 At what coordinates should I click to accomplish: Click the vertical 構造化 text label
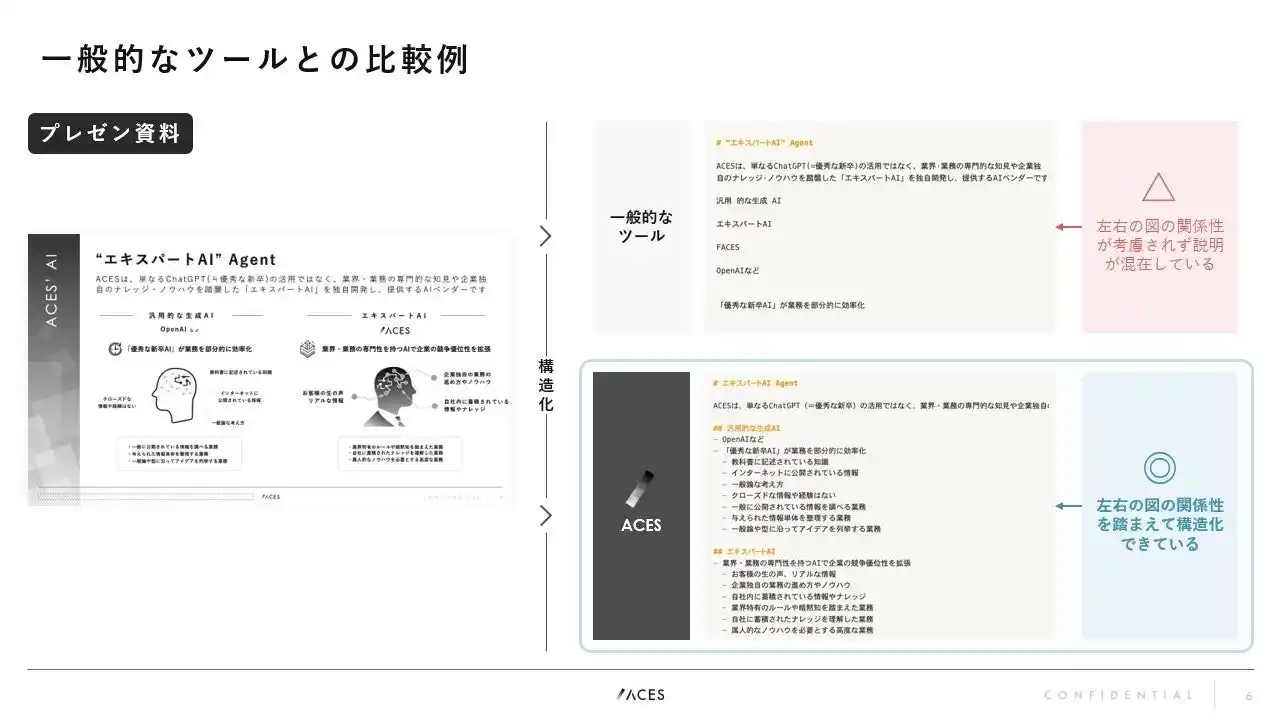(x=546, y=385)
